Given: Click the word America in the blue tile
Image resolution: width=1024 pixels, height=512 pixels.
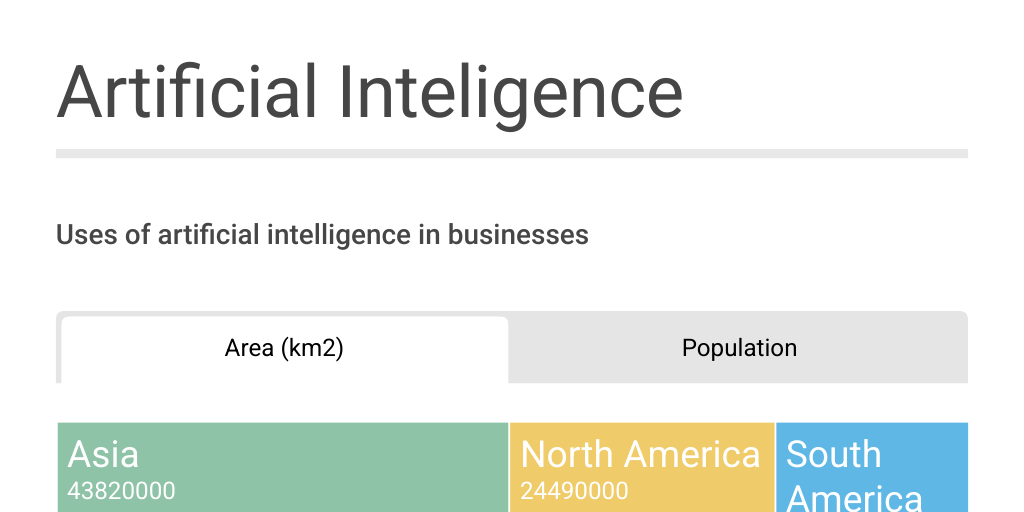Looking at the screenshot, I should 854,499.
